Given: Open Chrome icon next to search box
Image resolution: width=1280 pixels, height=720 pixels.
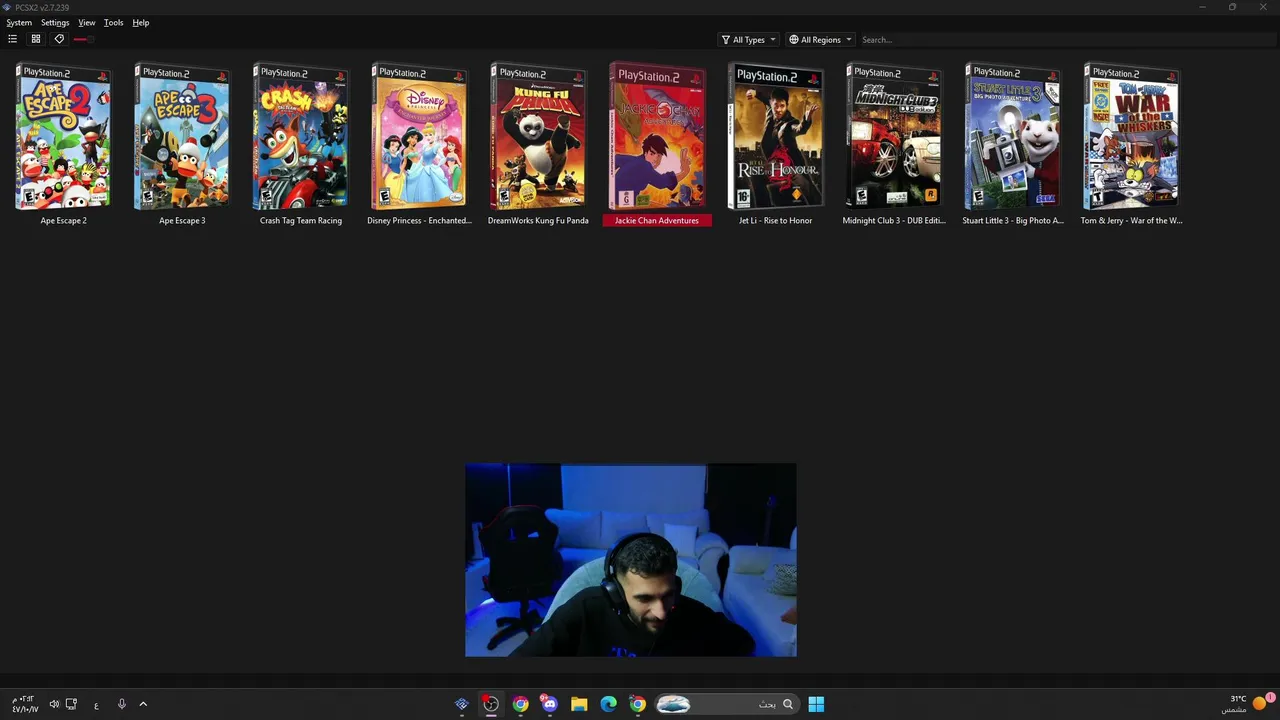Looking at the screenshot, I should coord(637,704).
